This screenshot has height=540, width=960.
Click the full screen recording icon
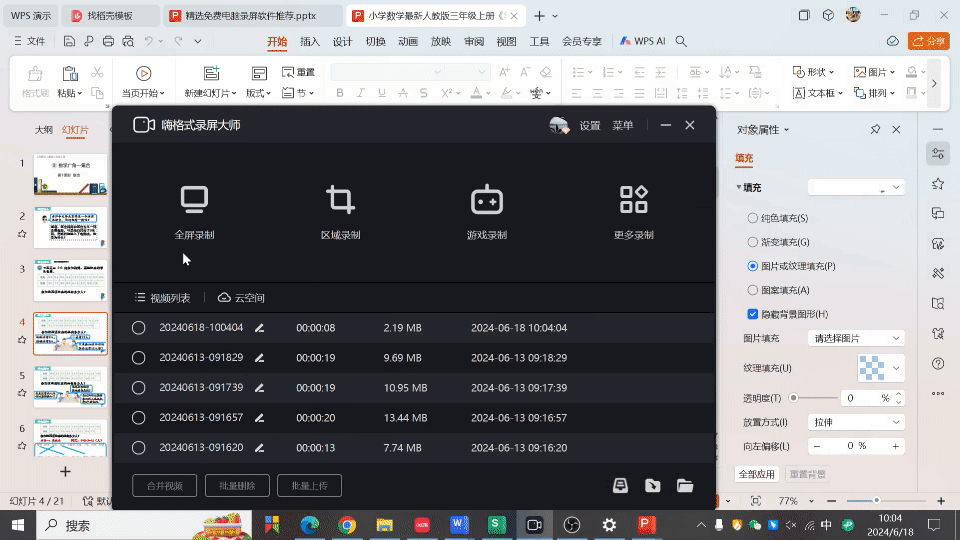(194, 199)
